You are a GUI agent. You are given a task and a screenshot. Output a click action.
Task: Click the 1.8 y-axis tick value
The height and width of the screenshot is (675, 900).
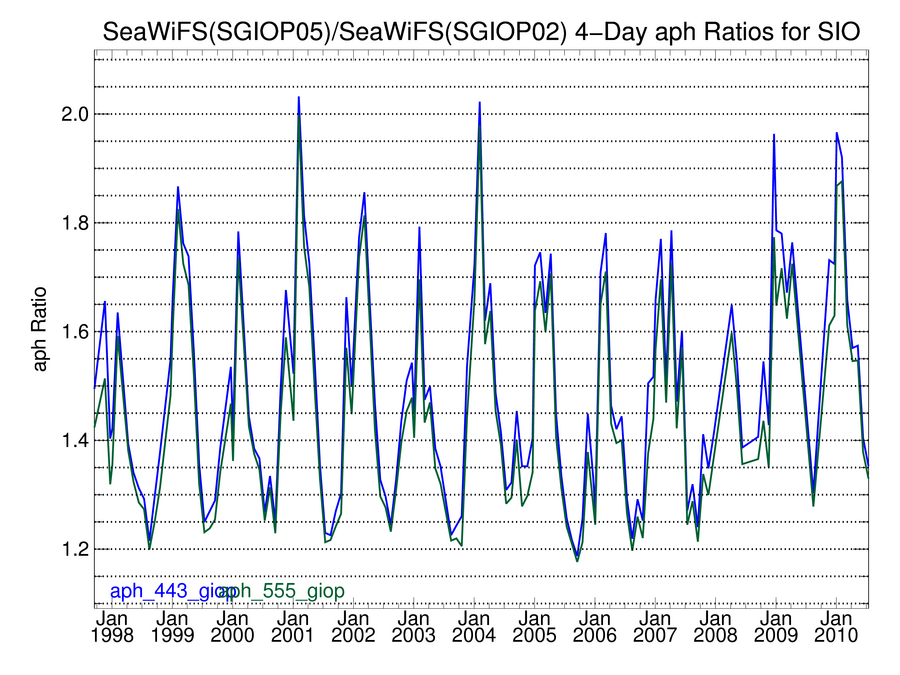click(x=75, y=223)
